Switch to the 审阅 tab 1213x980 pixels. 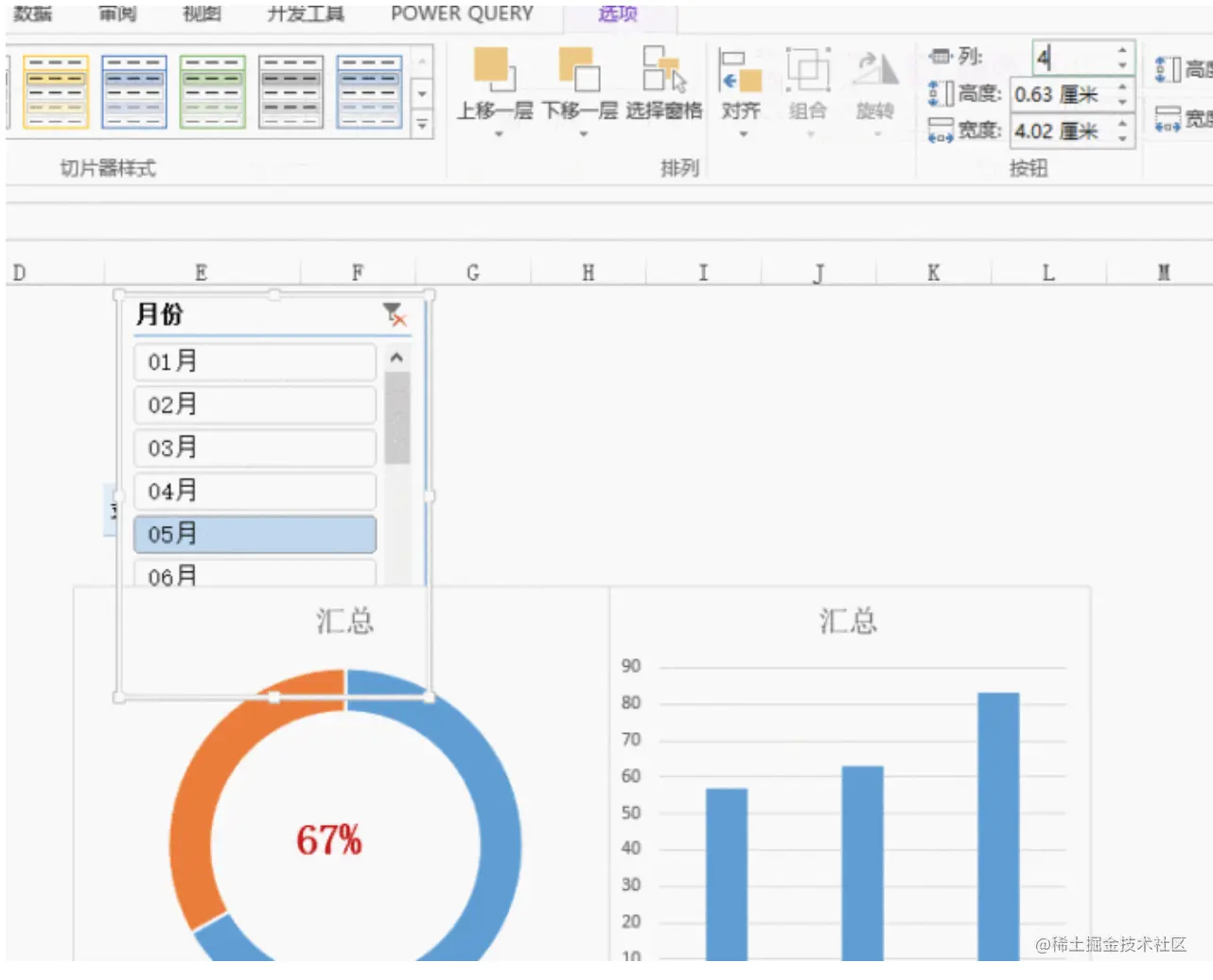pyautogui.click(x=117, y=13)
